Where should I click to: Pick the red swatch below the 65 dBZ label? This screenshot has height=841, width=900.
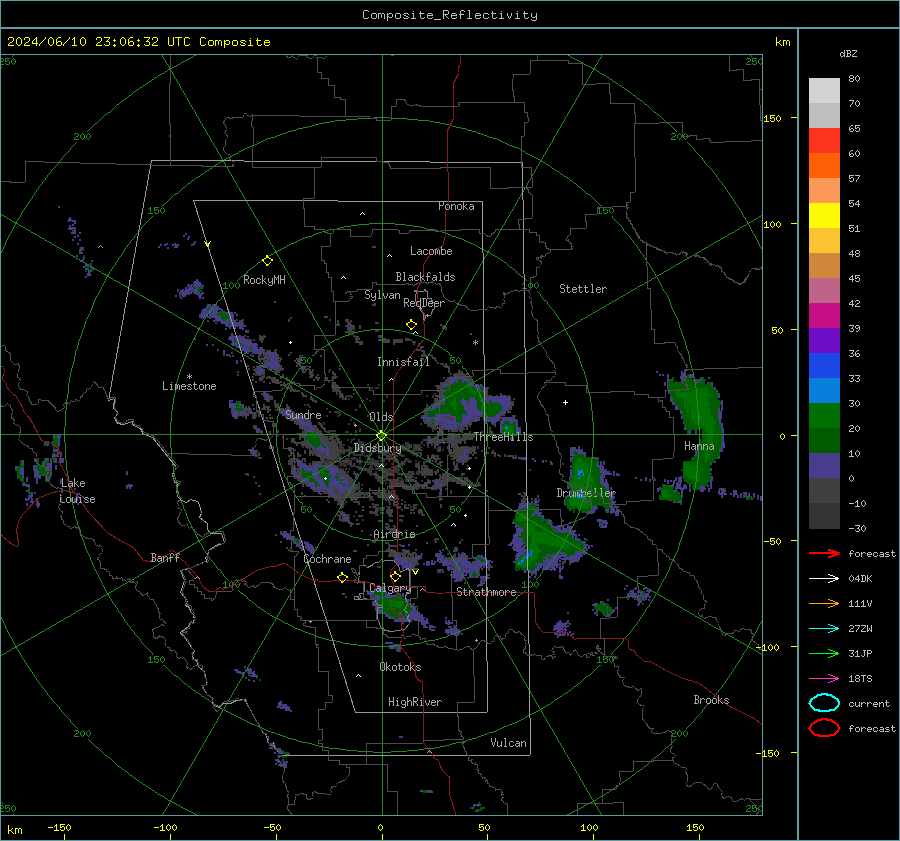click(x=824, y=141)
